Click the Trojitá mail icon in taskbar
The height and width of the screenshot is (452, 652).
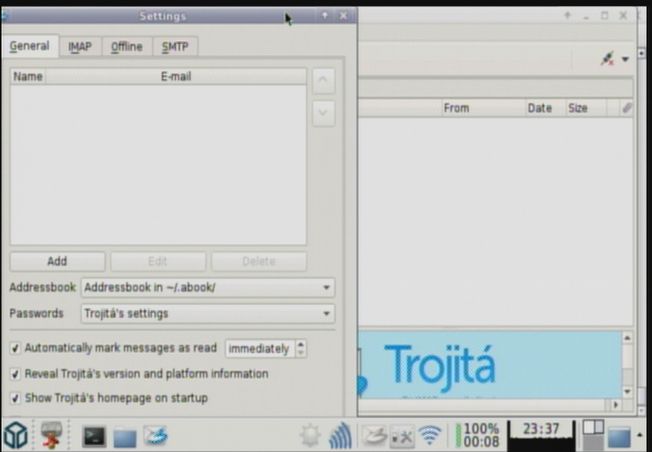pos(155,436)
